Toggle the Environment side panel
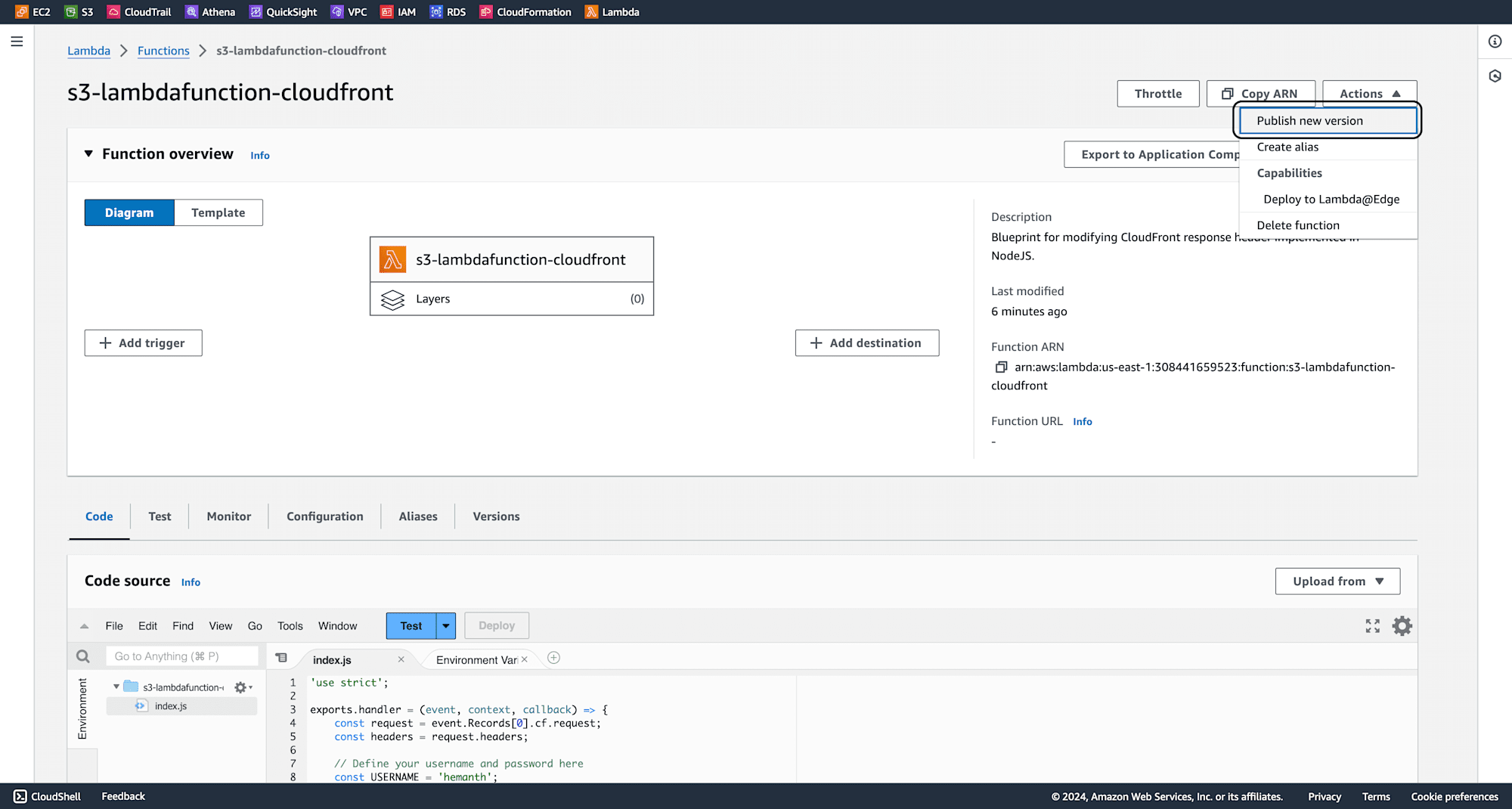The width and height of the screenshot is (1512, 809). [x=82, y=708]
